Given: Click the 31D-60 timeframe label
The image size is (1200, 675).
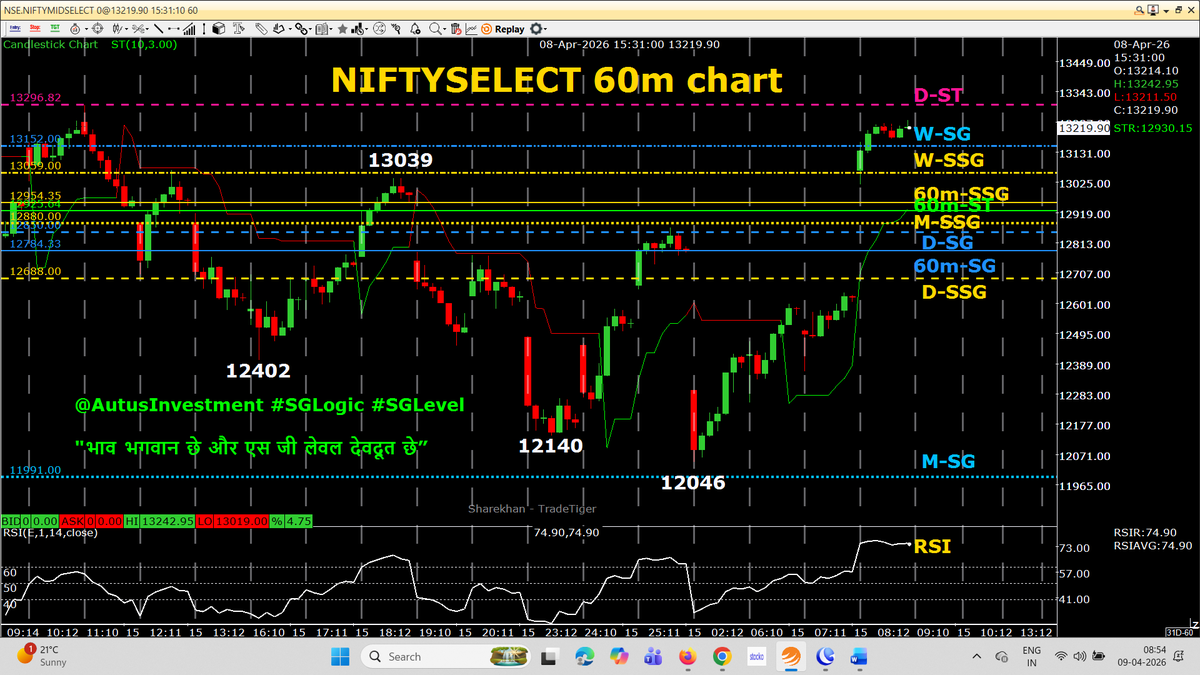Looking at the screenshot, I should pos(1179,632).
